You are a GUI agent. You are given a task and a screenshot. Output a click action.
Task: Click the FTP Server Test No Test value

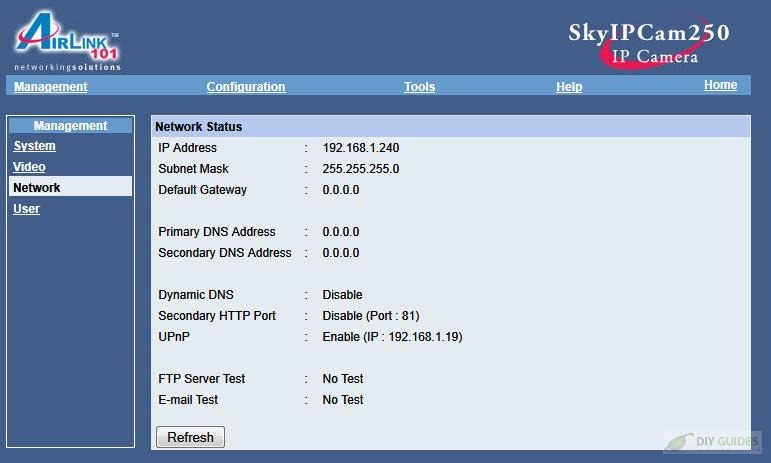click(343, 379)
